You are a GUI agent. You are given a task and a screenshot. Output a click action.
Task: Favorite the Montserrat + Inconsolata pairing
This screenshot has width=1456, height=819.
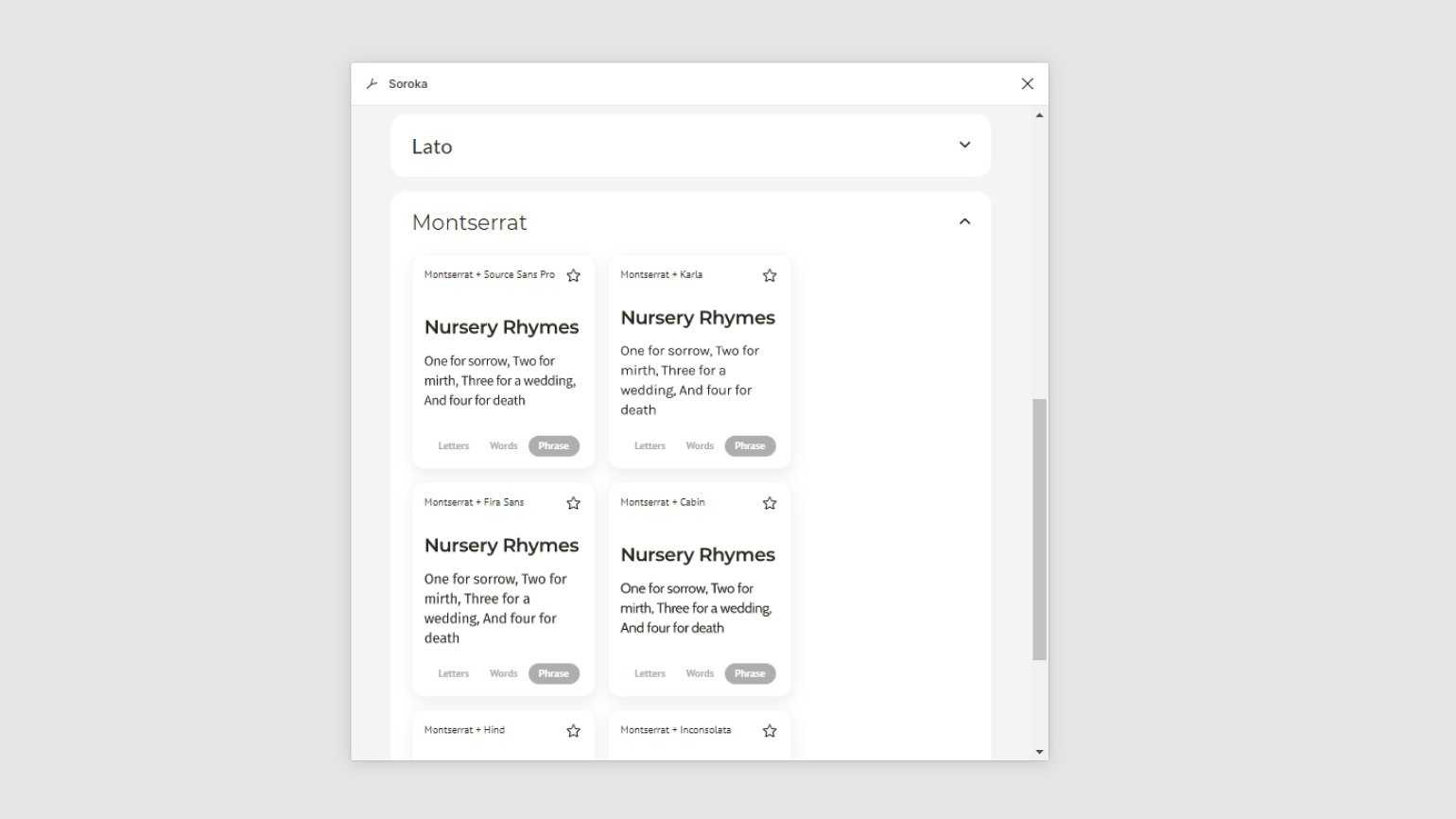pyautogui.click(x=770, y=731)
